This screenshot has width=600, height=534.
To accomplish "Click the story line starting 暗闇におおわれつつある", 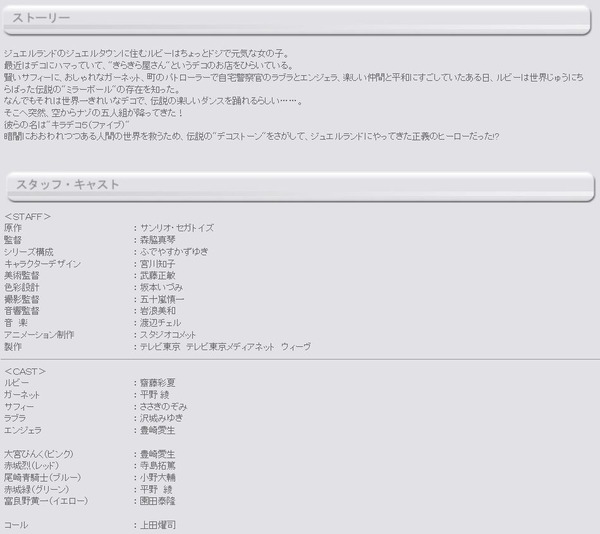I will coord(252,137).
